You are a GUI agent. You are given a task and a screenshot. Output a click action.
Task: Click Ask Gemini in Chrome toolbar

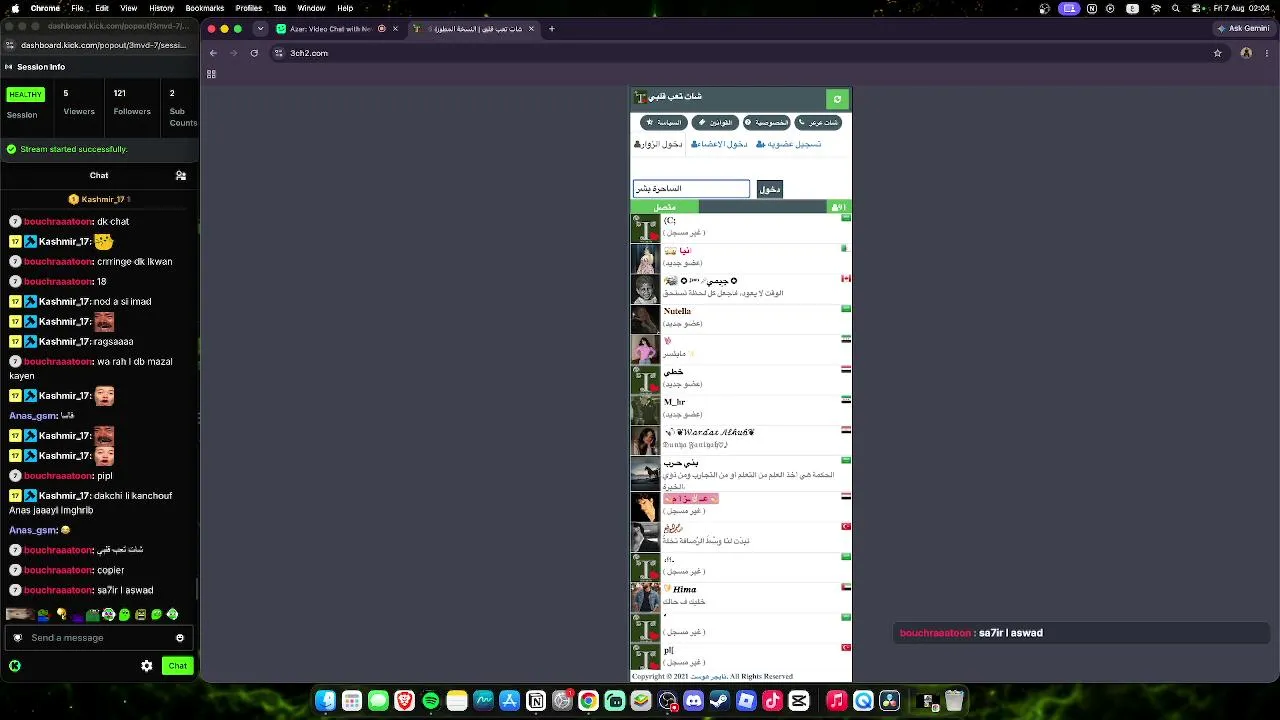pyautogui.click(x=1243, y=29)
